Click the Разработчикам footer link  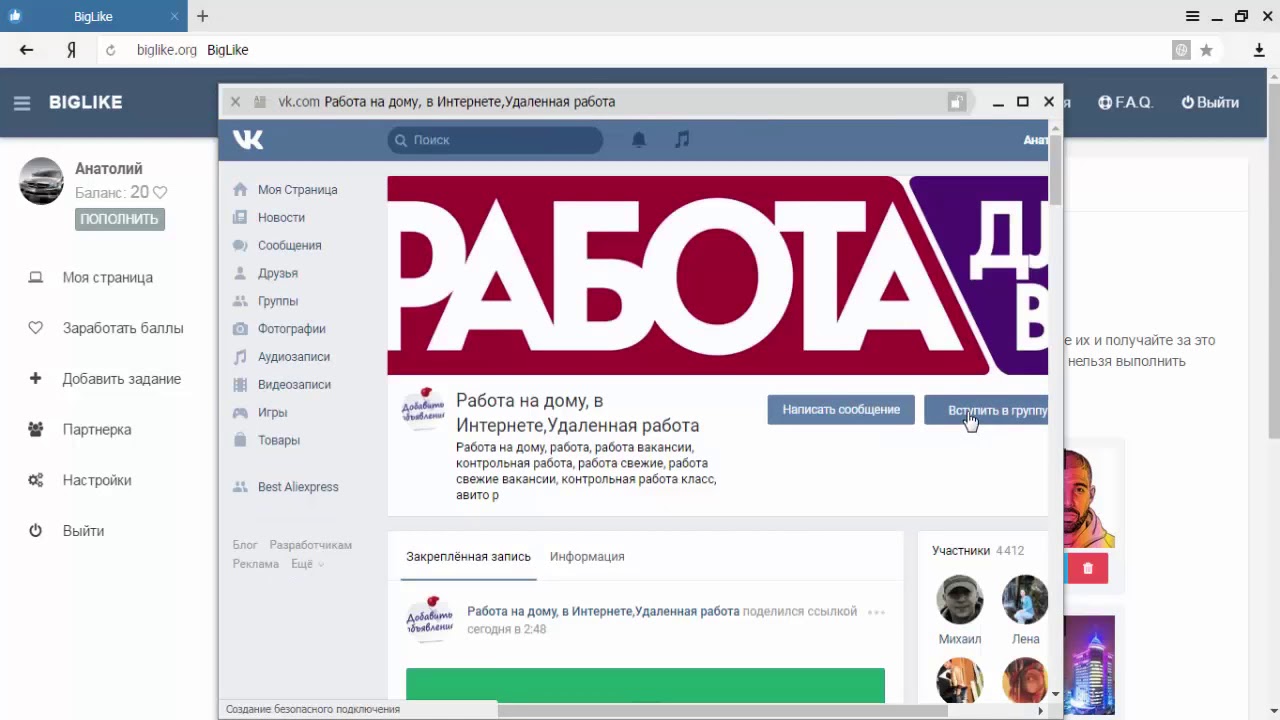pos(311,545)
